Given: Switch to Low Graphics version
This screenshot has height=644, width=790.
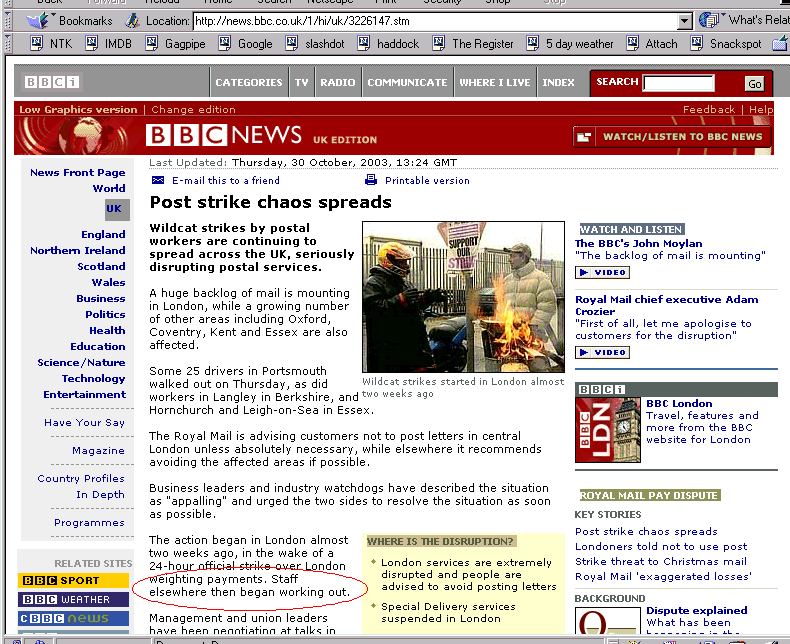Looking at the screenshot, I should tap(78, 109).
